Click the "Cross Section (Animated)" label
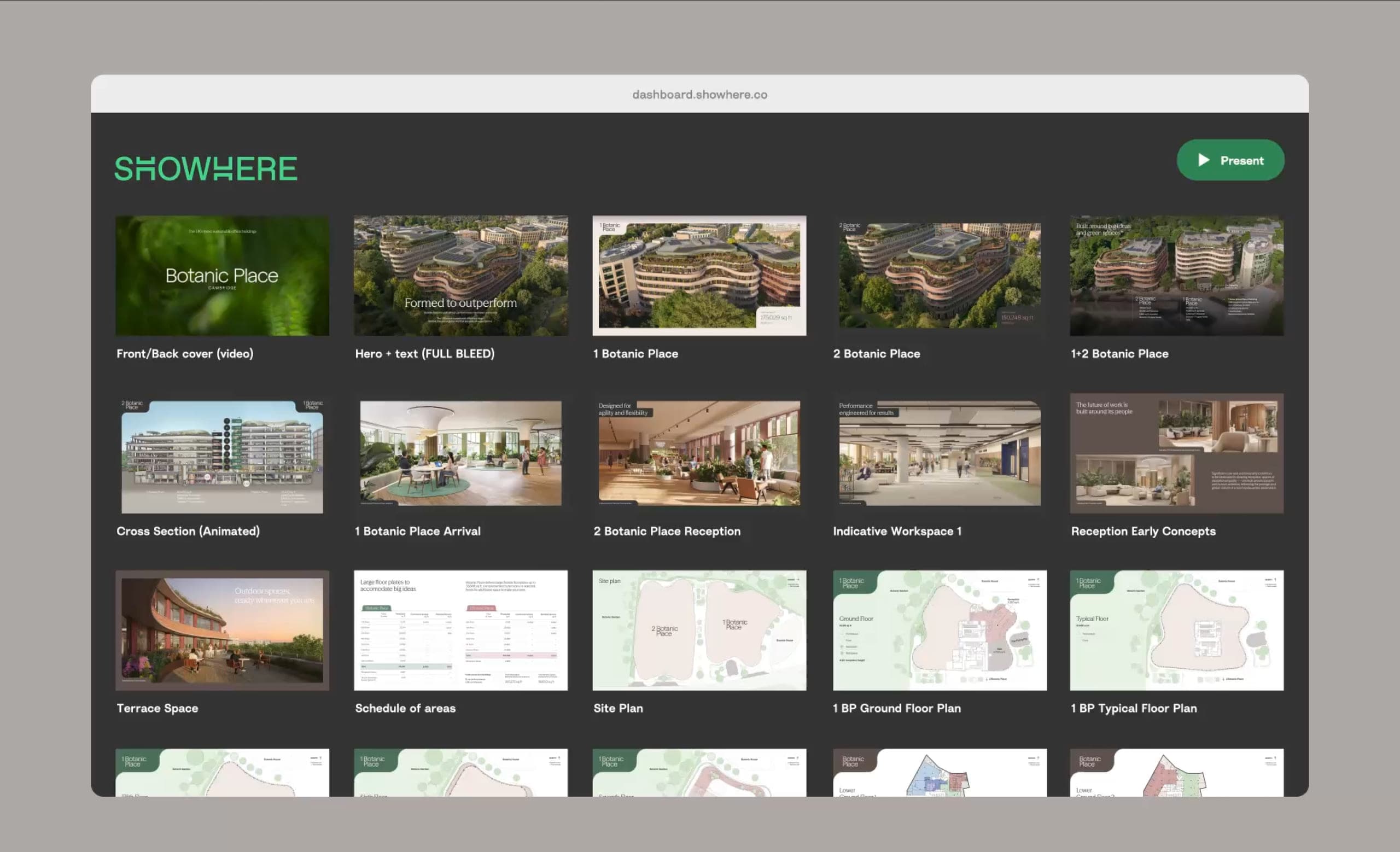 [188, 531]
